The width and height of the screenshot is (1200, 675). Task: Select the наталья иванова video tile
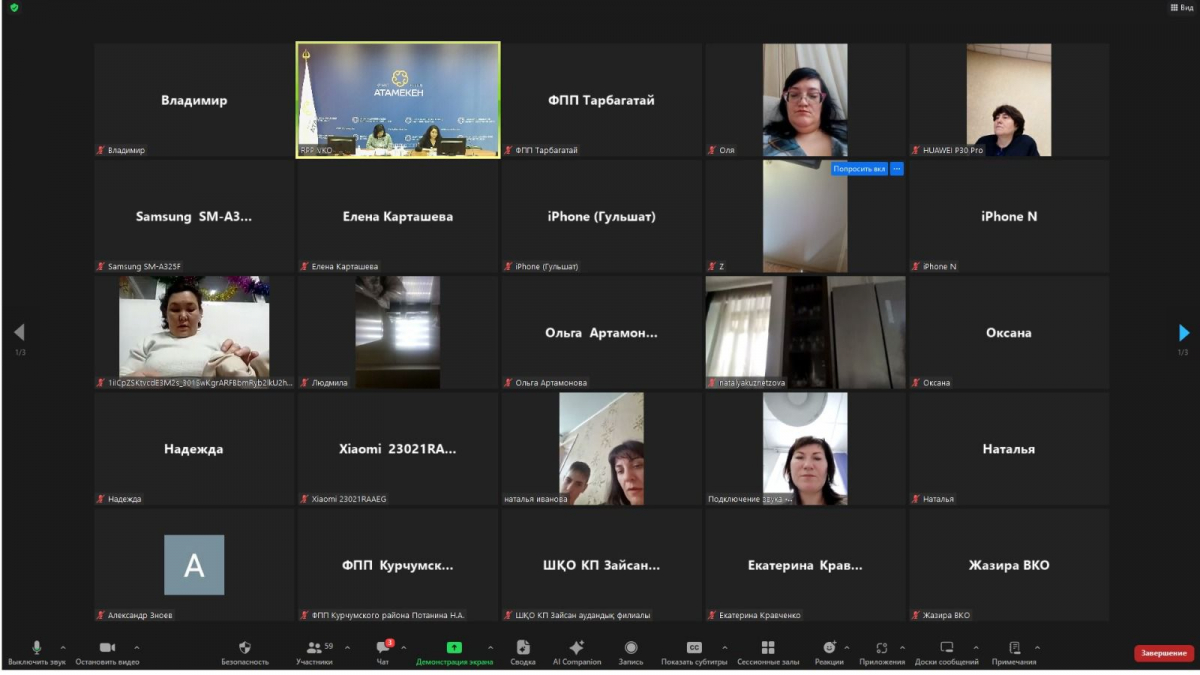point(601,448)
